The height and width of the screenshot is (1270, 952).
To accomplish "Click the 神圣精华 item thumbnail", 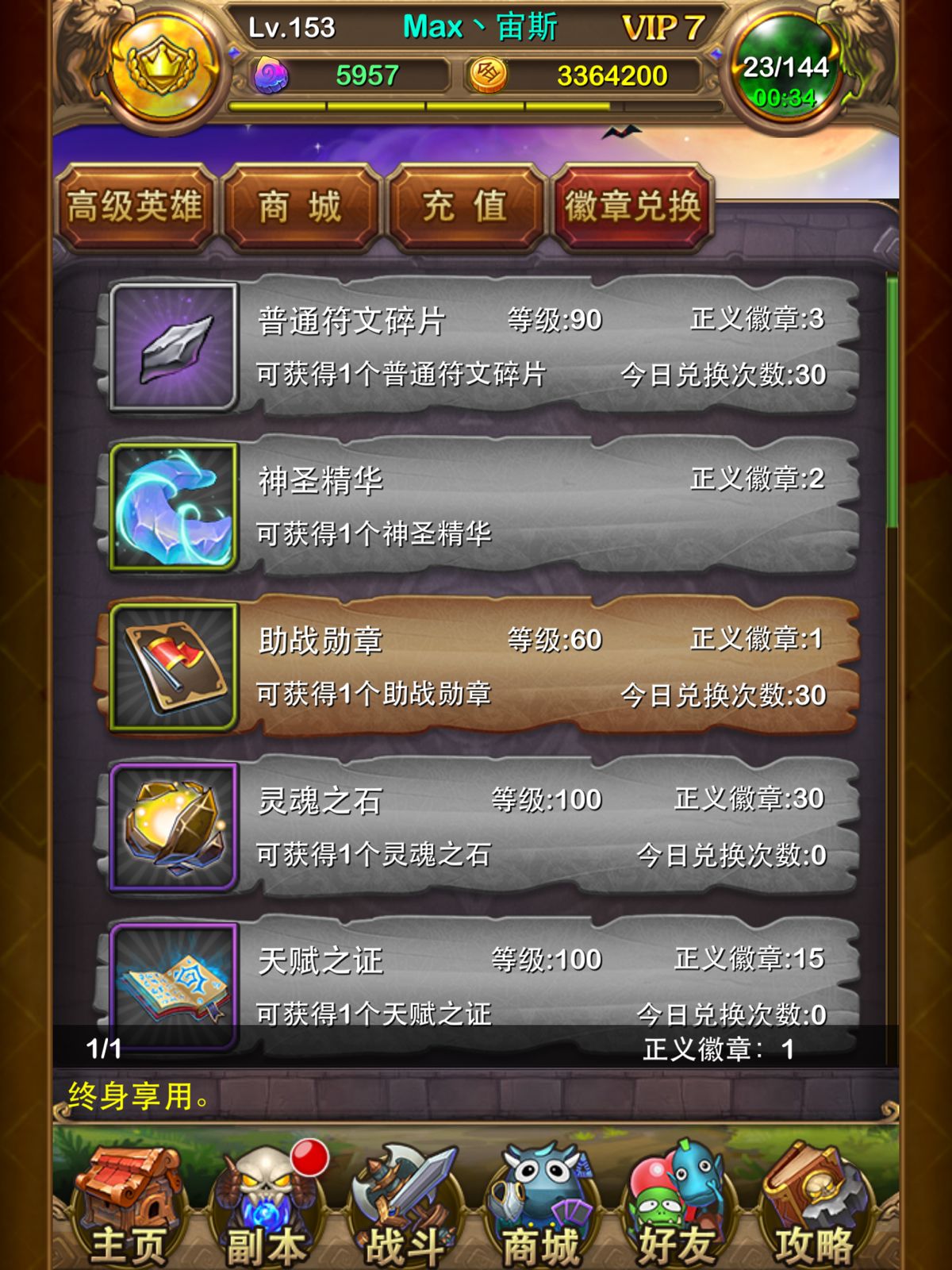I will coord(174,506).
